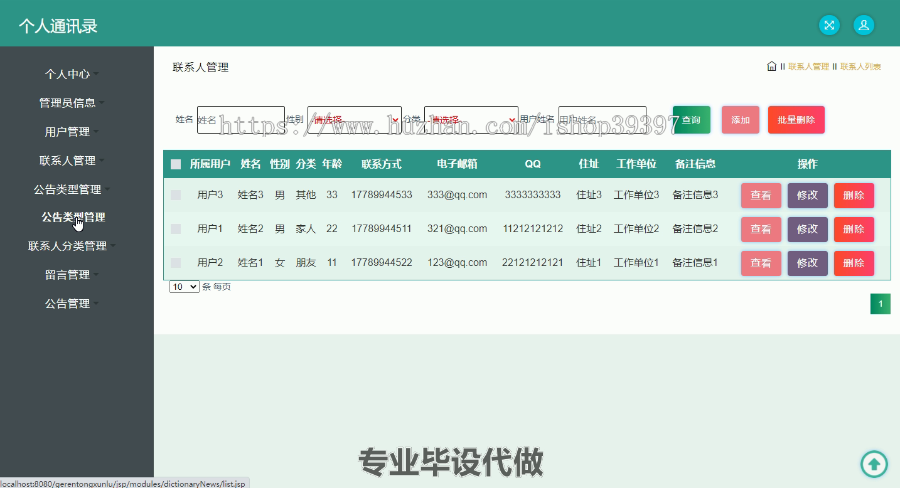Click email cell 333@qq.com
The width and height of the screenshot is (900, 488).
[x=457, y=195]
